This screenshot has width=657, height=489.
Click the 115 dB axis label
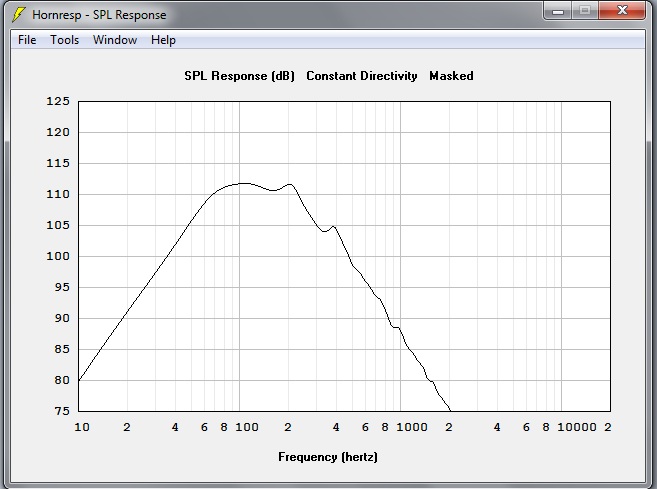[58, 163]
